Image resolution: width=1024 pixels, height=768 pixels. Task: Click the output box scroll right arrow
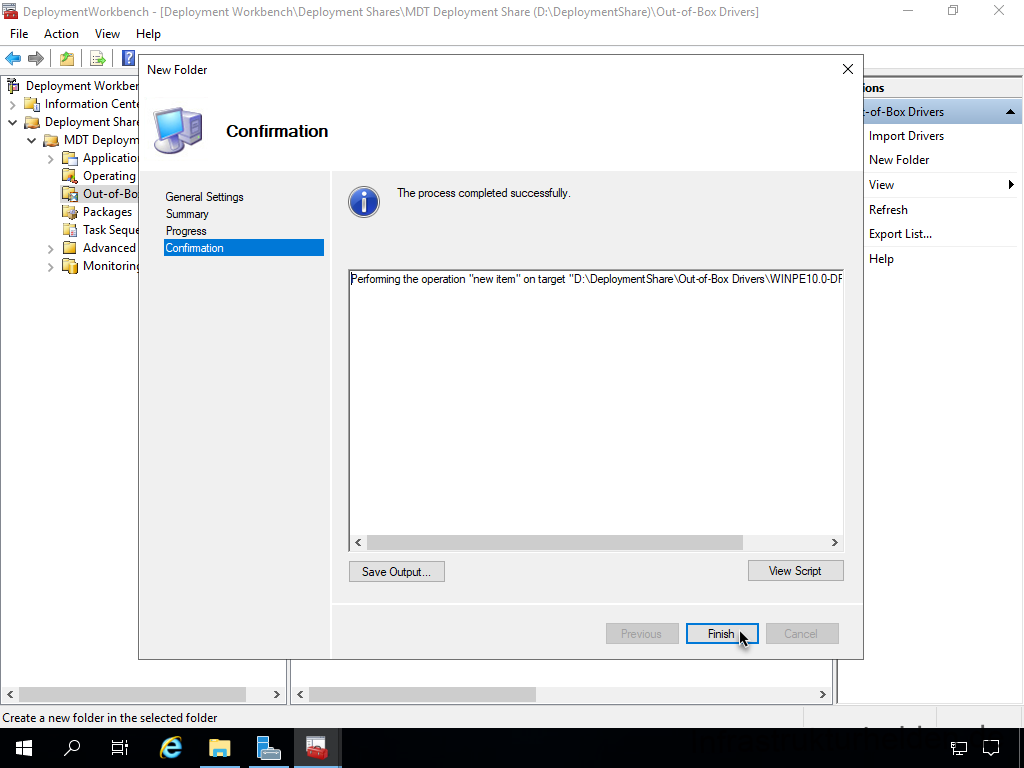[834, 543]
